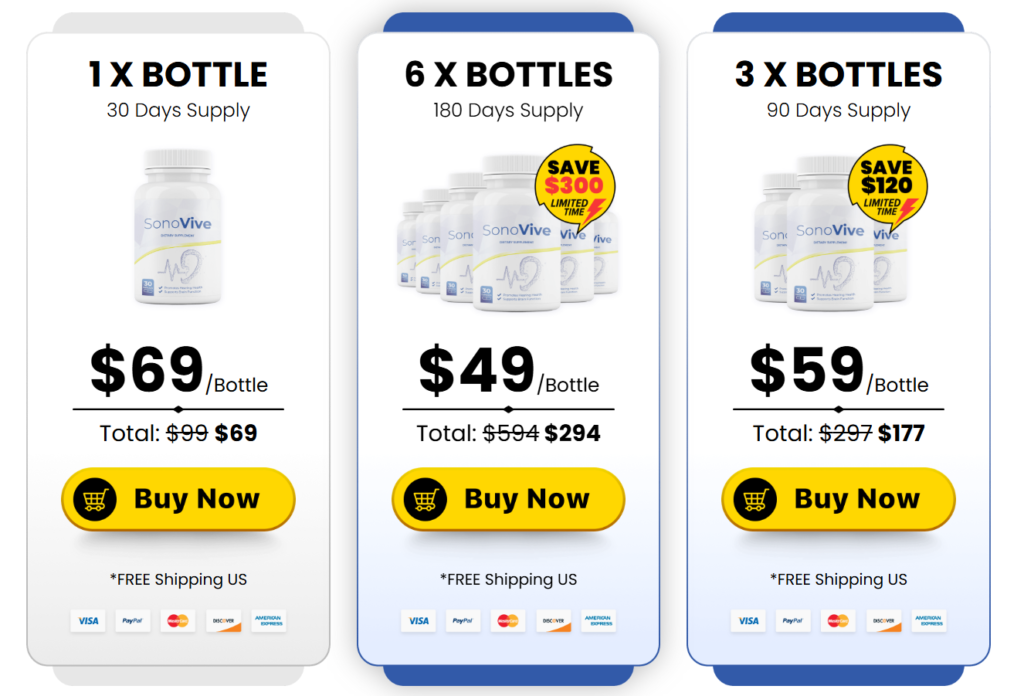
Task: Click Buy Now for 6 bottles package
Action: click(x=508, y=499)
